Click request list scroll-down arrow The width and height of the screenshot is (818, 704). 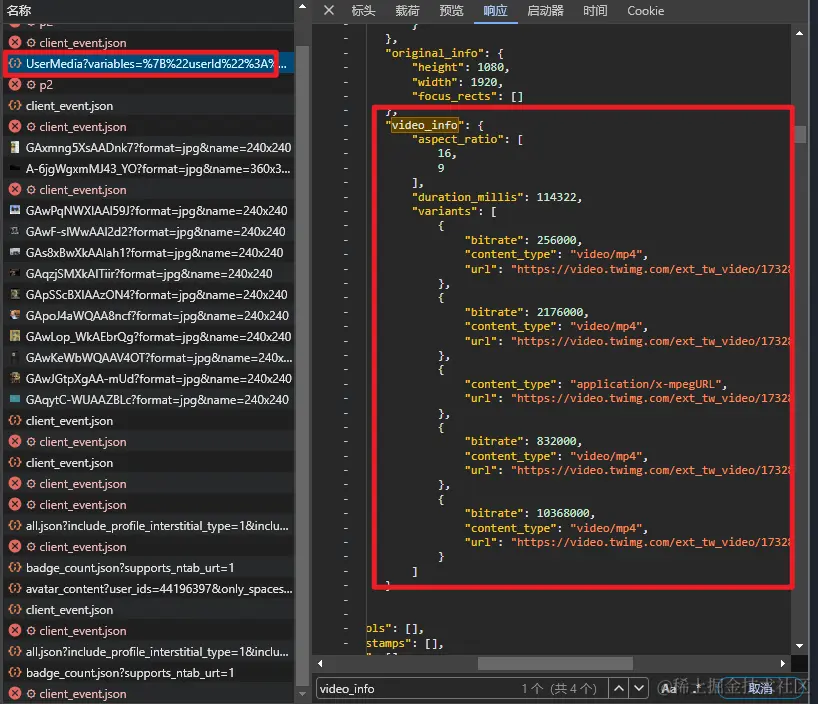303,694
